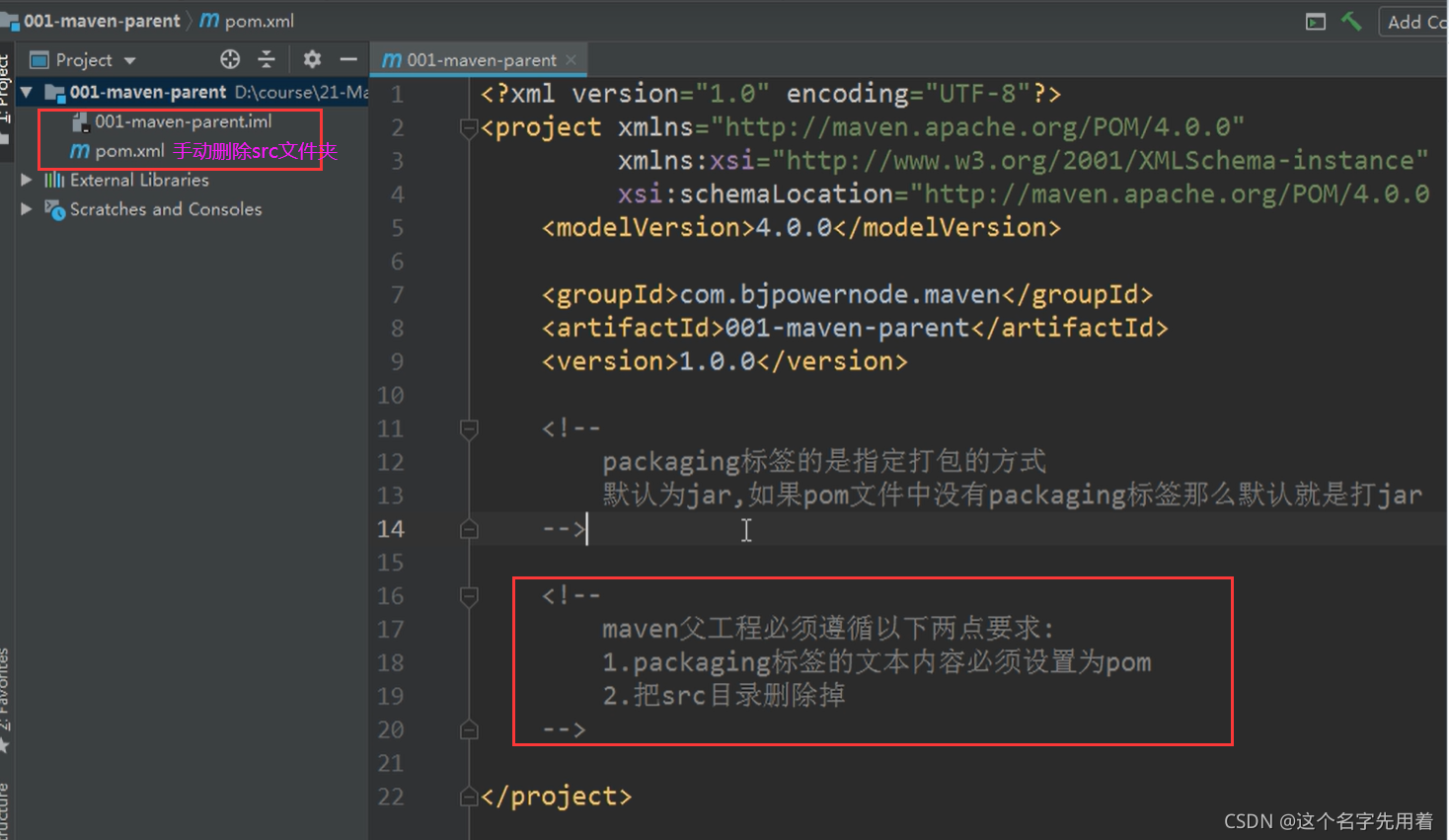The width and height of the screenshot is (1449, 840).
Task: Click the artifactId 001-maven-parent text
Action: pyautogui.click(x=847, y=328)
